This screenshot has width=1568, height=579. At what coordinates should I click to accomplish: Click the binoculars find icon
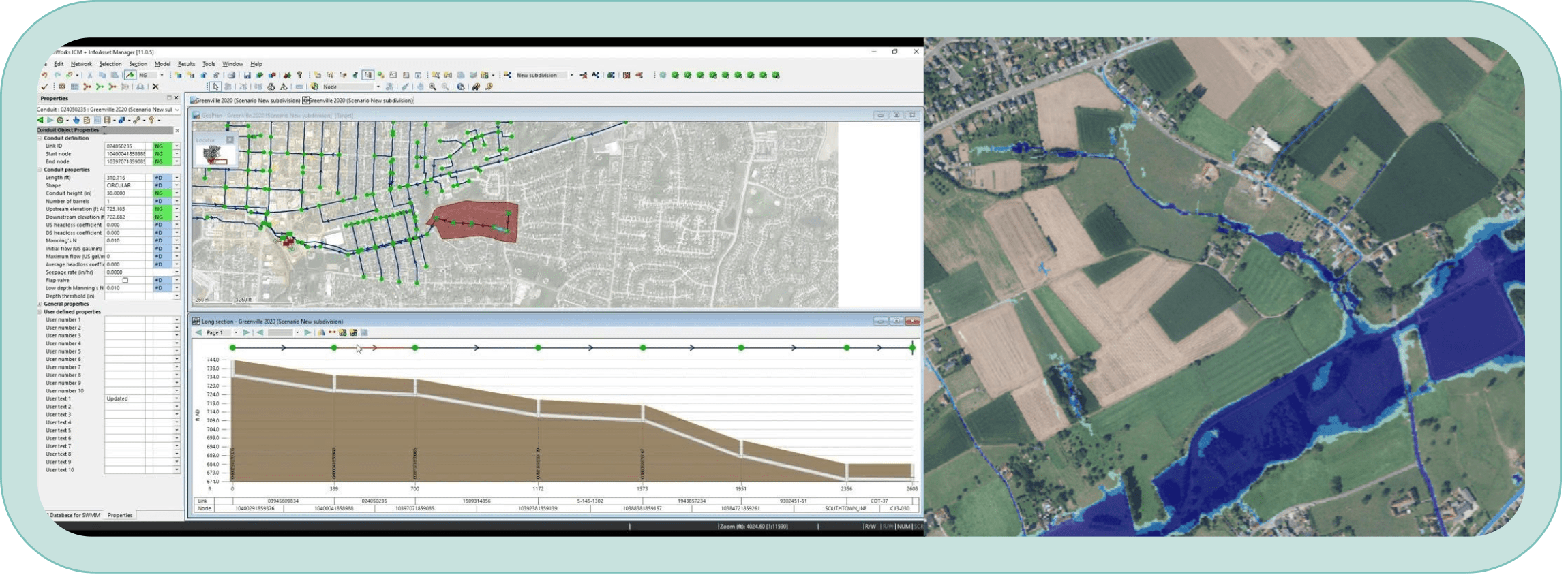tap(476, 87)
